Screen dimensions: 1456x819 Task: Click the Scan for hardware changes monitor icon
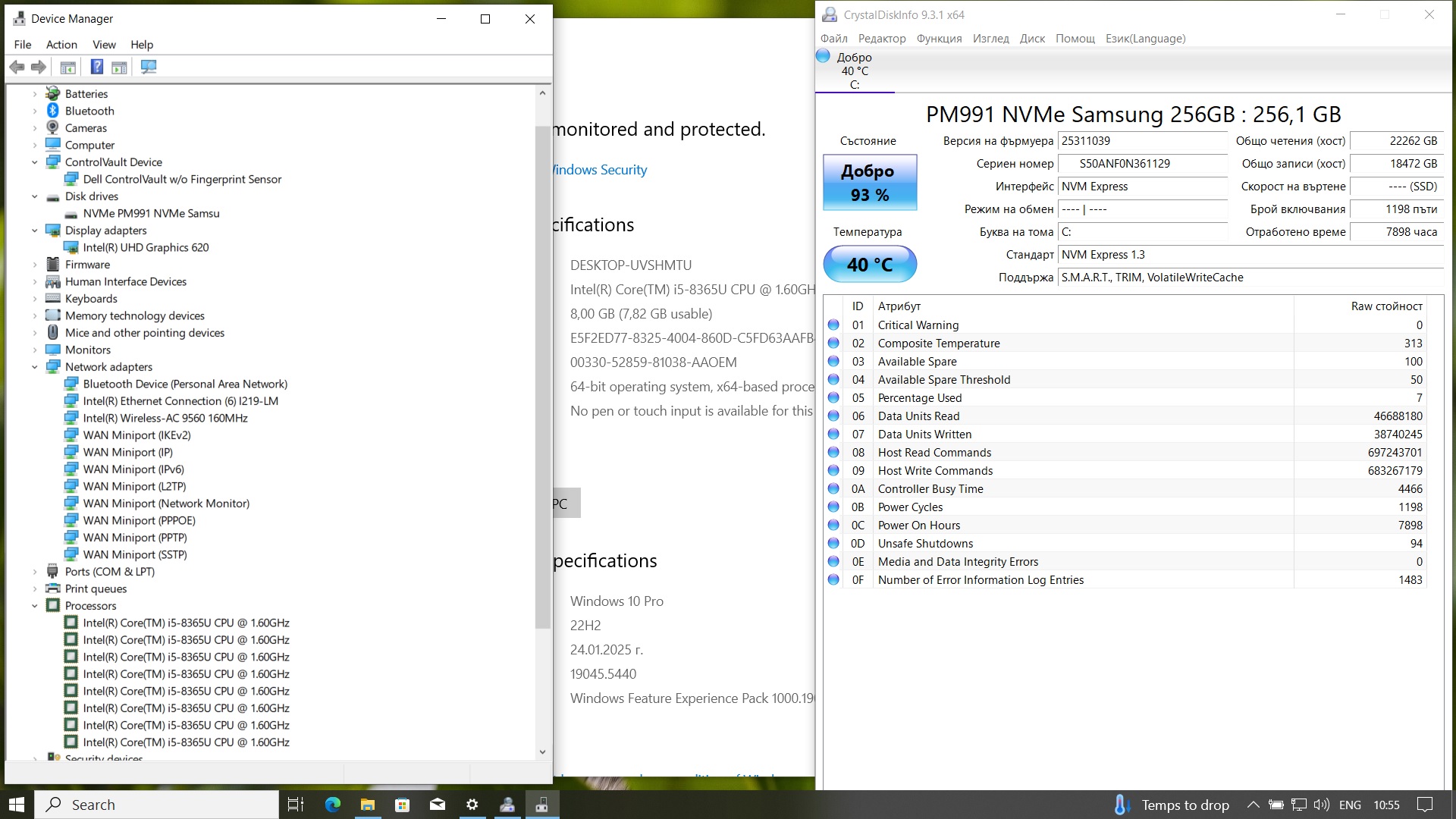click(149, 67)
